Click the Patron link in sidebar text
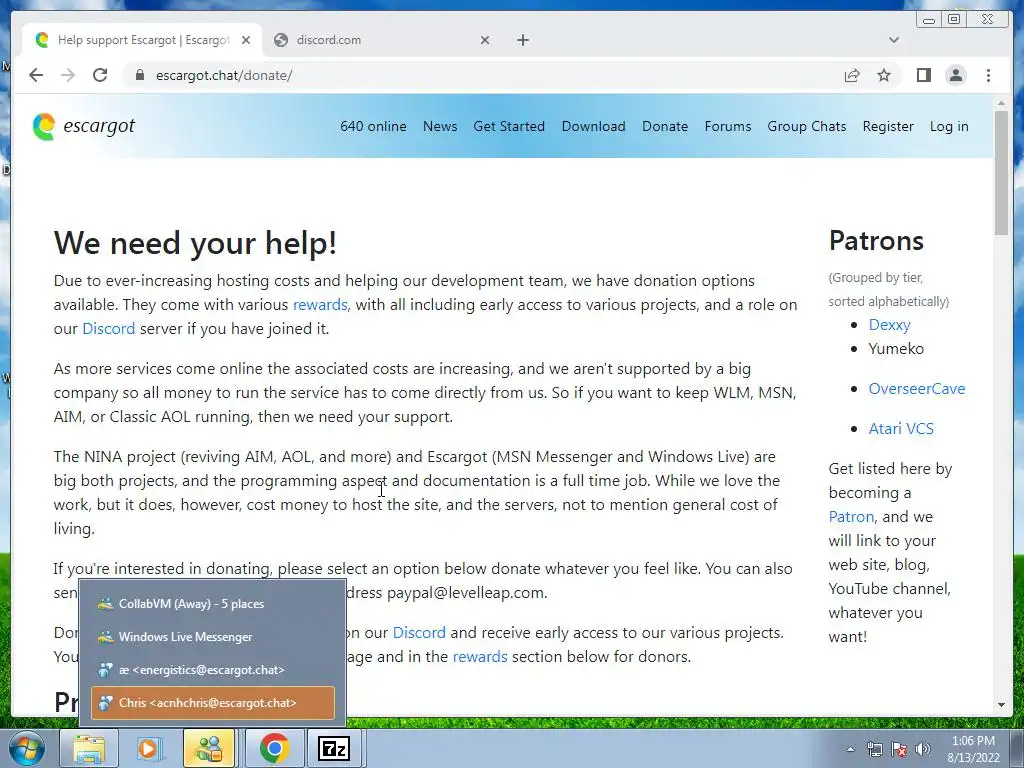The image size is (1024, 768). [851, 517]
